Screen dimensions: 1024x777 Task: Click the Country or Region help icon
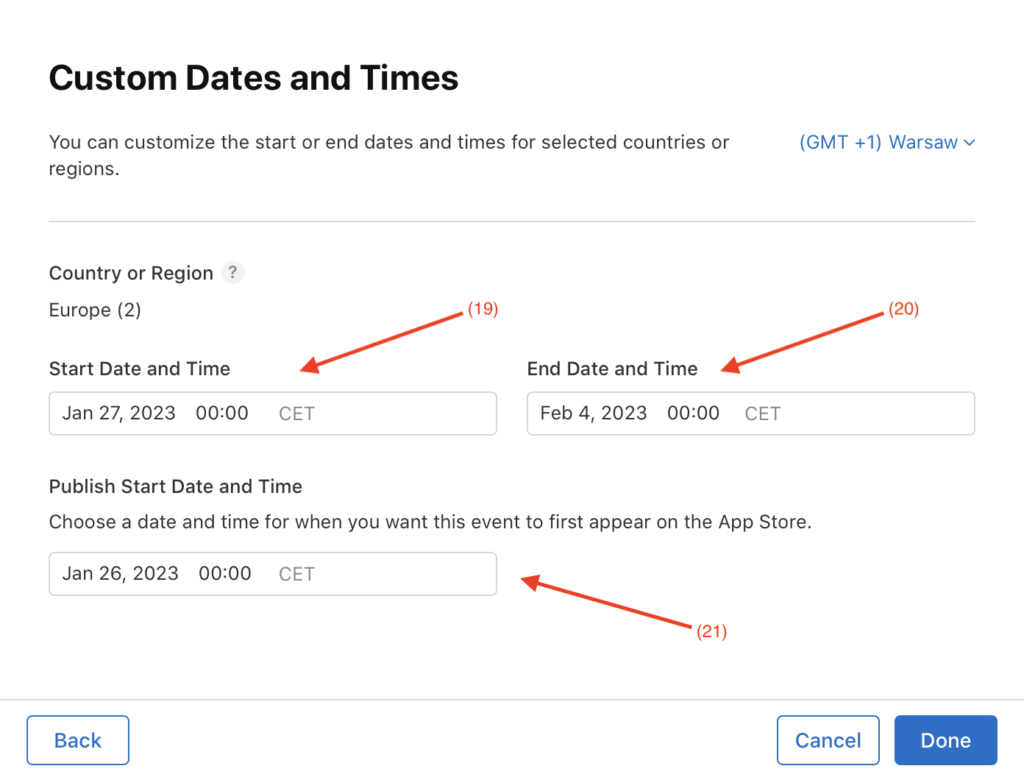(232, 272)
